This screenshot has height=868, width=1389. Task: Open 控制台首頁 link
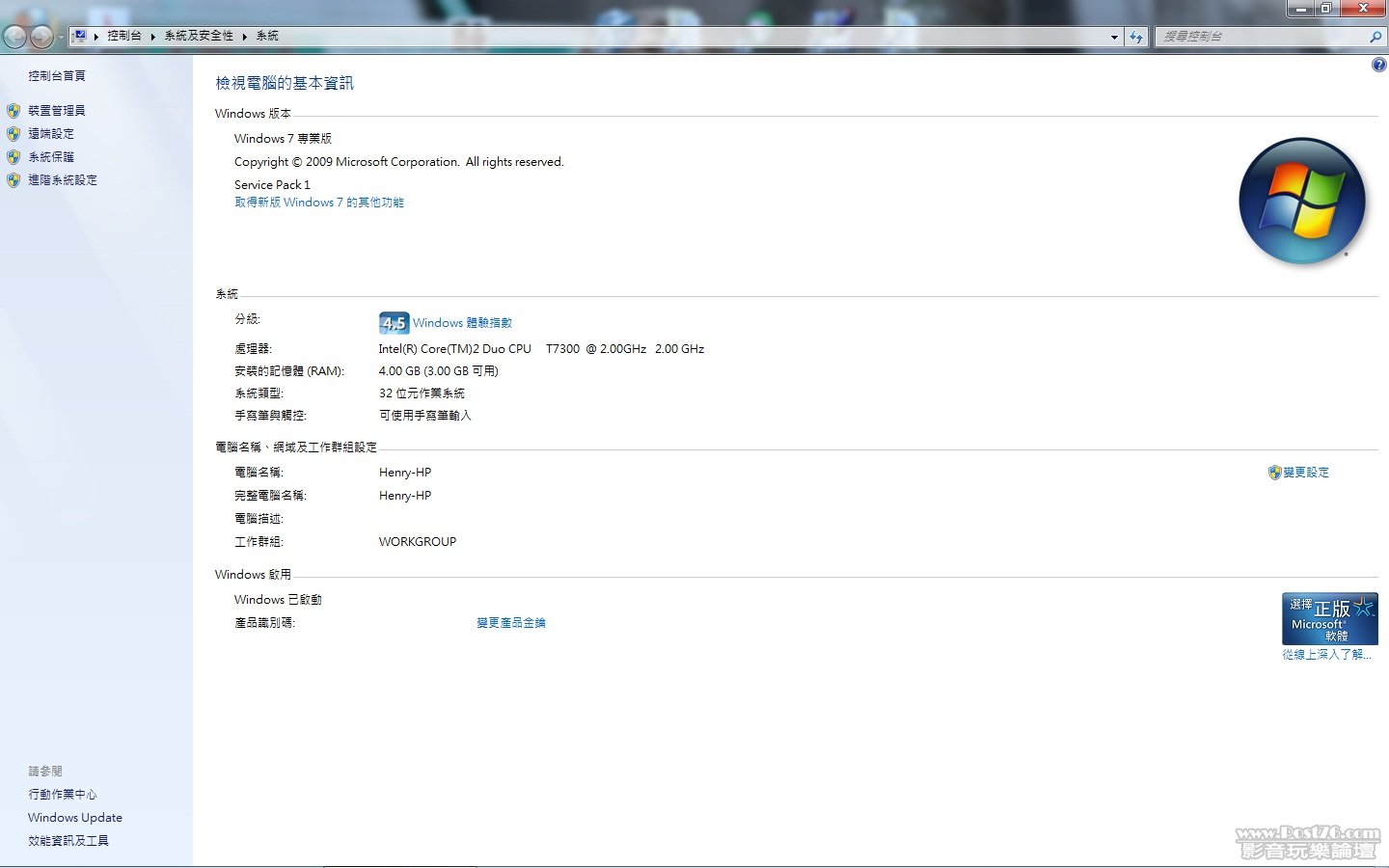57,76
